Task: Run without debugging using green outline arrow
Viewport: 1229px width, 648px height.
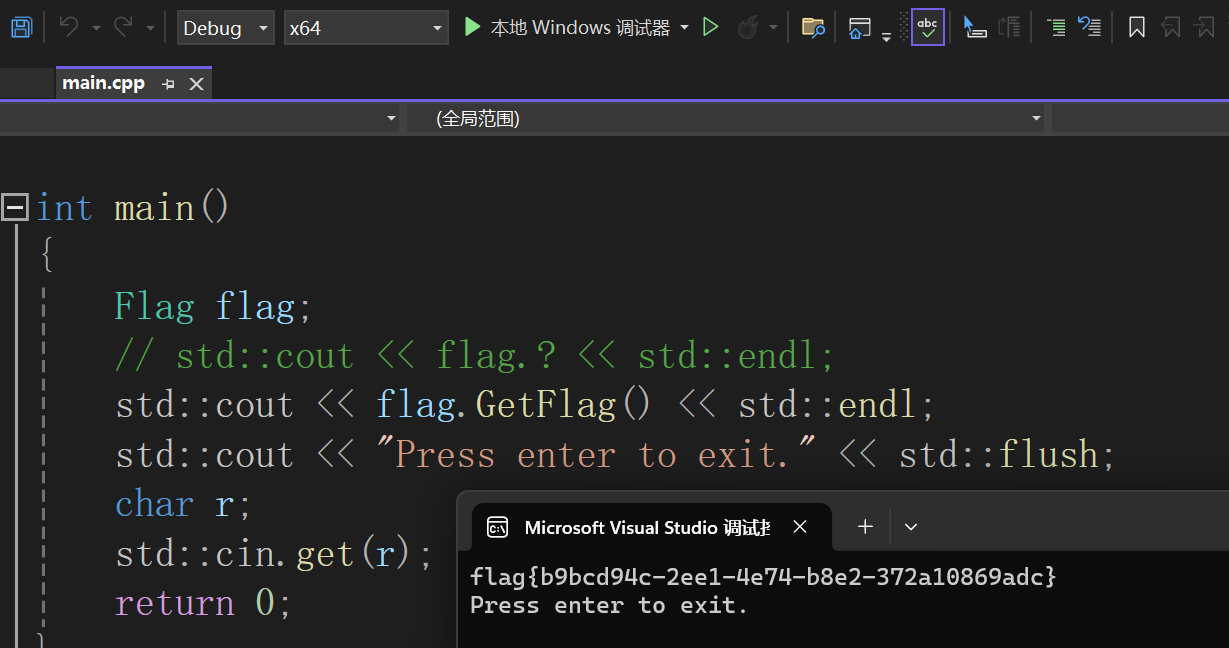Action: (x=711, y=27)
